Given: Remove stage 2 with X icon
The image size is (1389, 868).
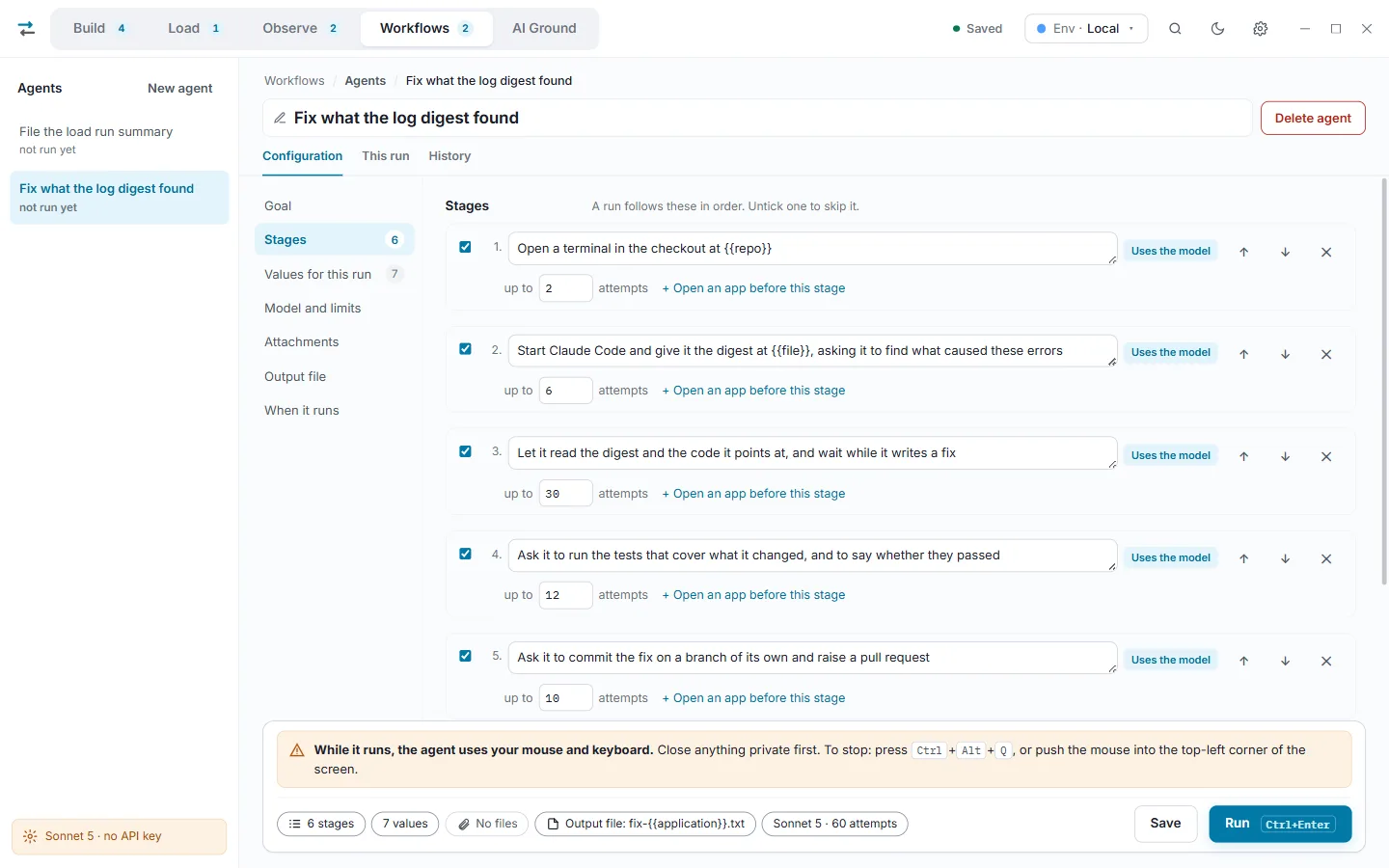Looking at the screenshot, I should (1326, 354).
